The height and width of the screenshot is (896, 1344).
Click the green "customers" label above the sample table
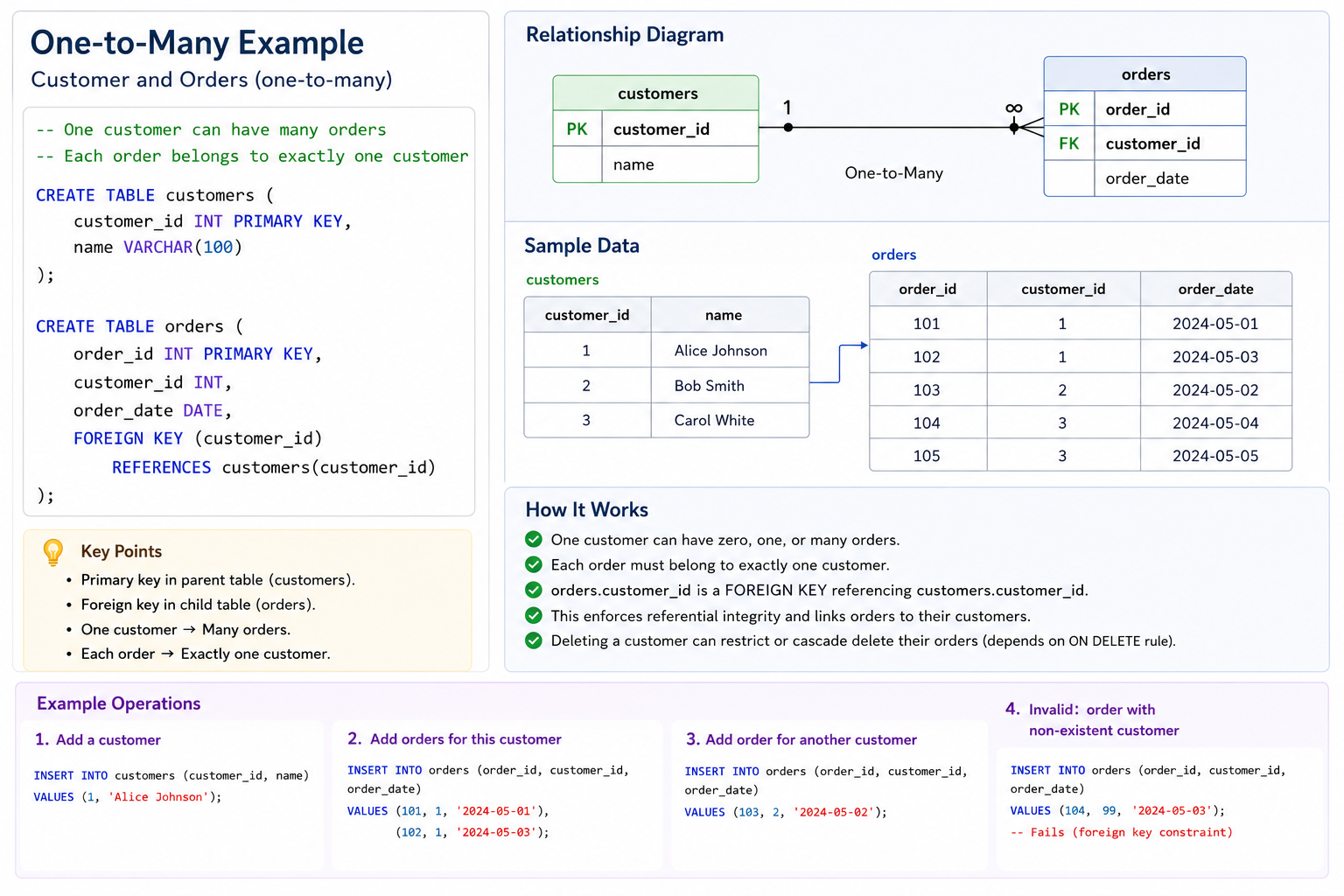pos(563,280)
